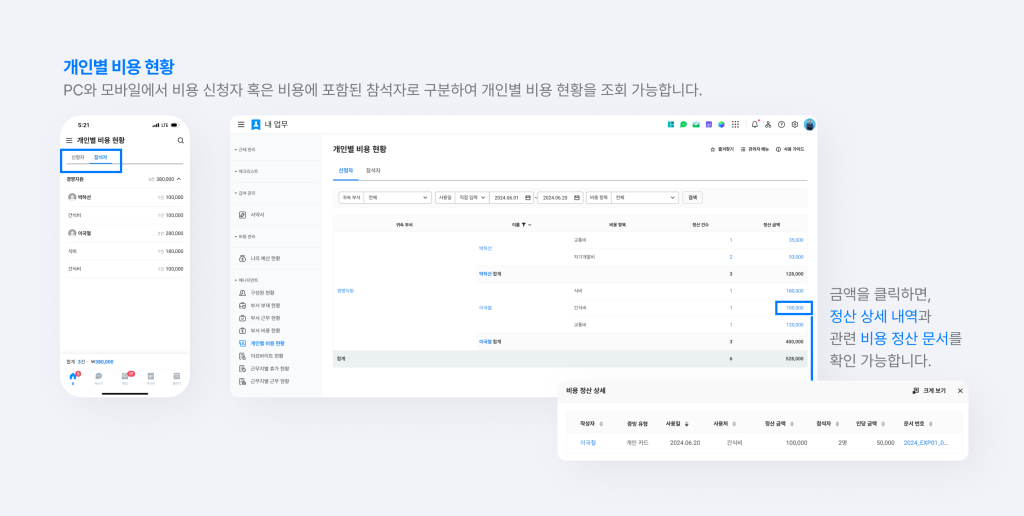Open 개인별 비용 현황 in the sidebar
Image resolution: width=1024 pixels, height=516 pixels.
(x=261, y=343)
